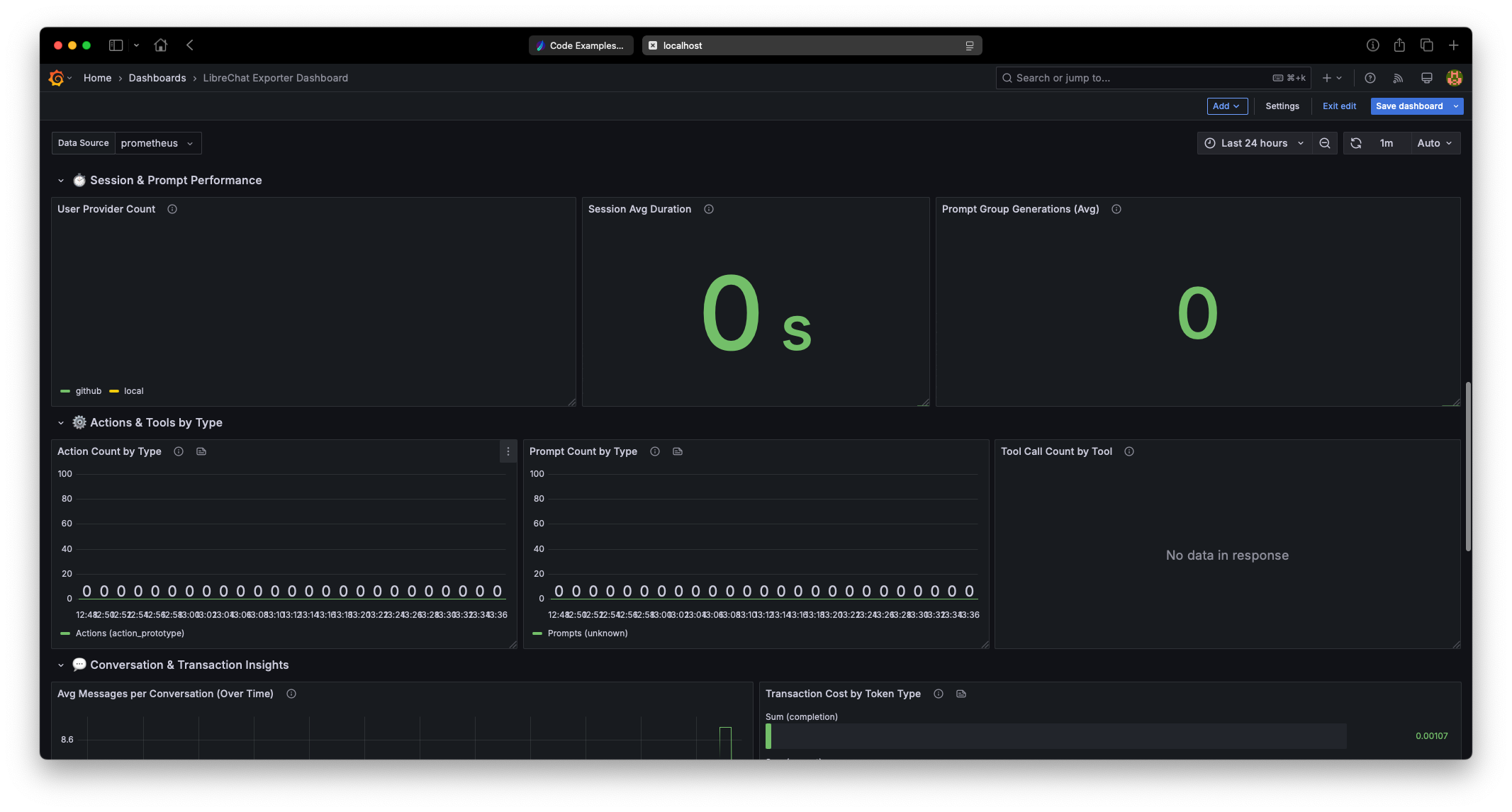
Task: Go back with the browser back arrow
Action: point(190,45)
